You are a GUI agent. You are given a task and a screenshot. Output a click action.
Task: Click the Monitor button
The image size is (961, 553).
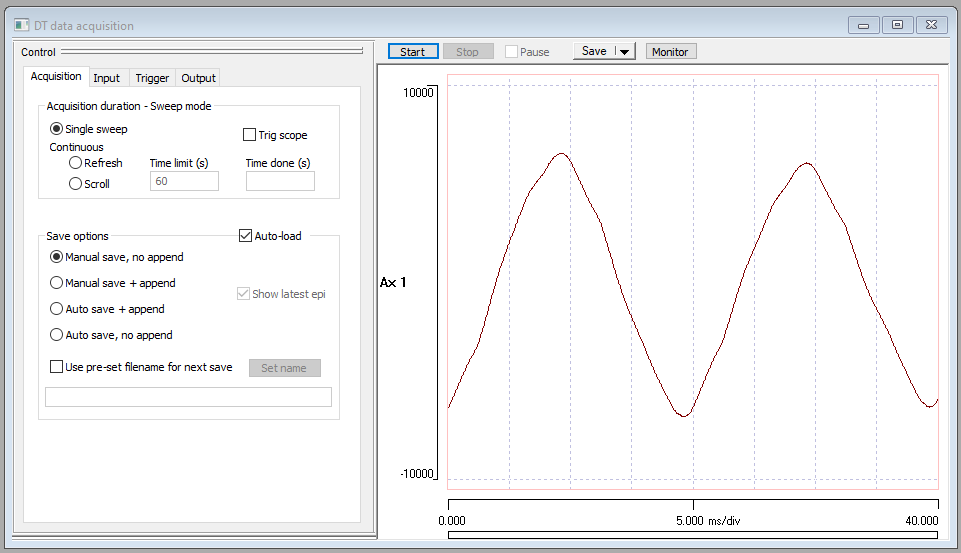pos(670,52)
